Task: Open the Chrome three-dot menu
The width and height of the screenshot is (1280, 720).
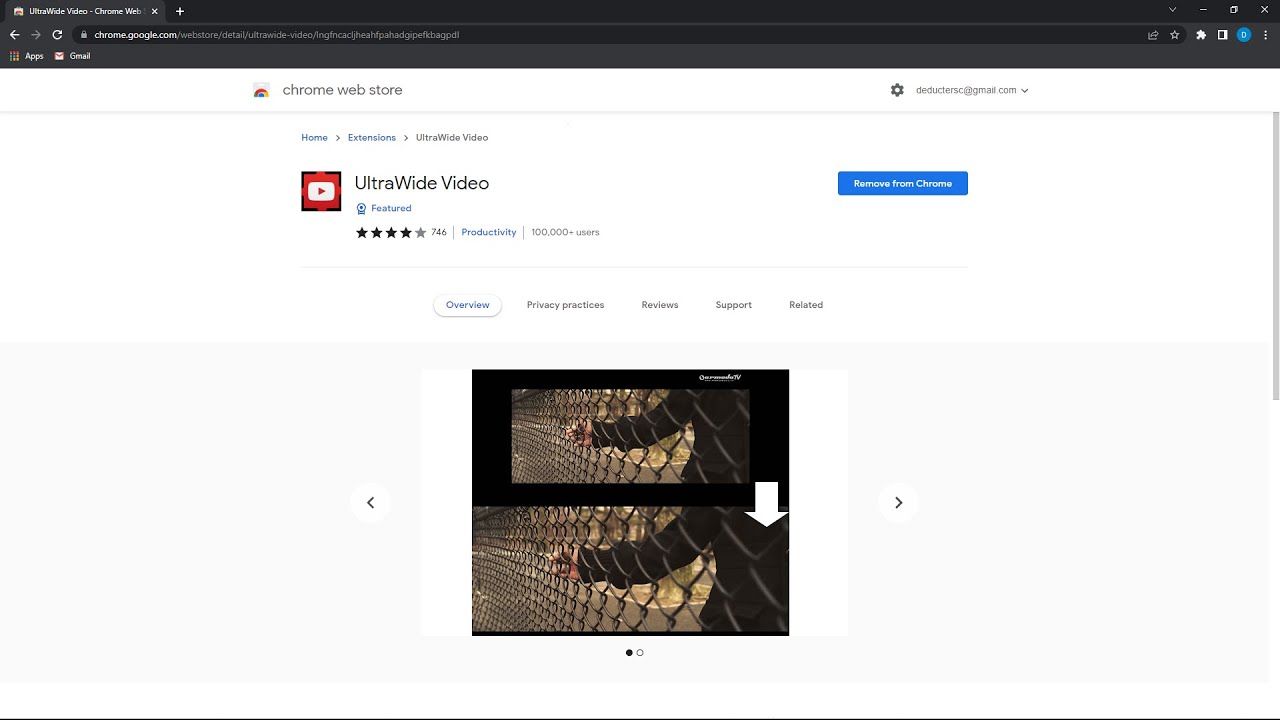Action: click(1265, 34)
